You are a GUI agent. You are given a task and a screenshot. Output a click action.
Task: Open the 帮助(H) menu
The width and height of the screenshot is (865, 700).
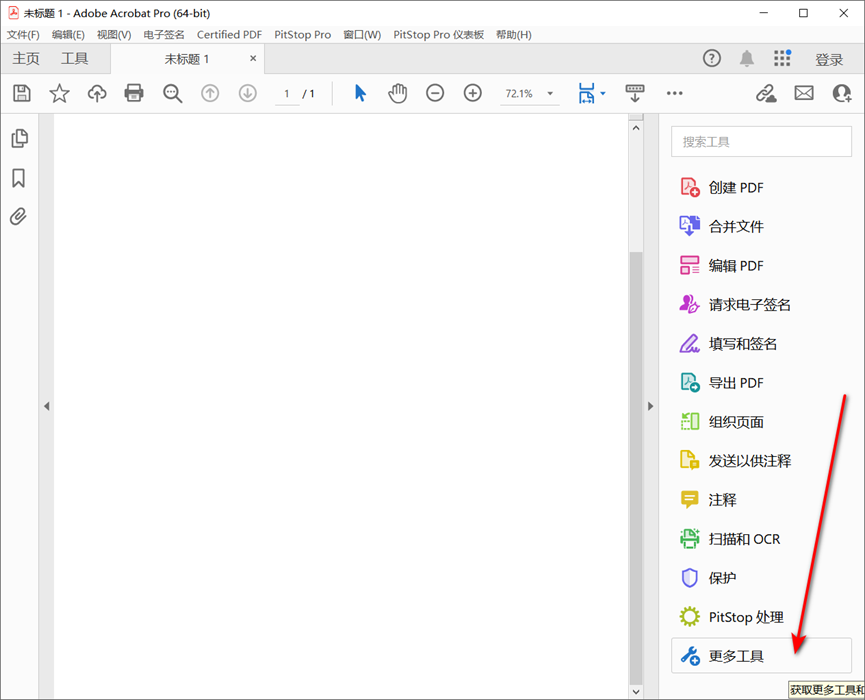click(x=514, y=35)
